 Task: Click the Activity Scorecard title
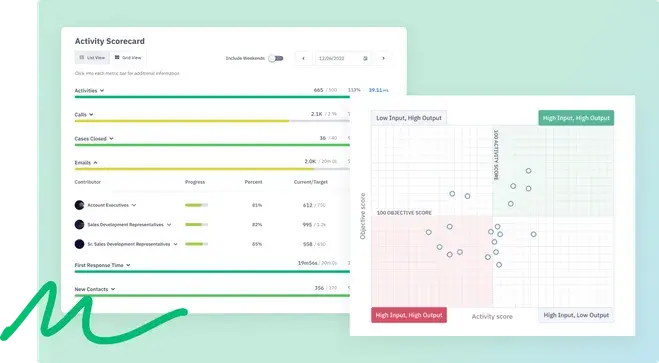(x=110, y=41)
